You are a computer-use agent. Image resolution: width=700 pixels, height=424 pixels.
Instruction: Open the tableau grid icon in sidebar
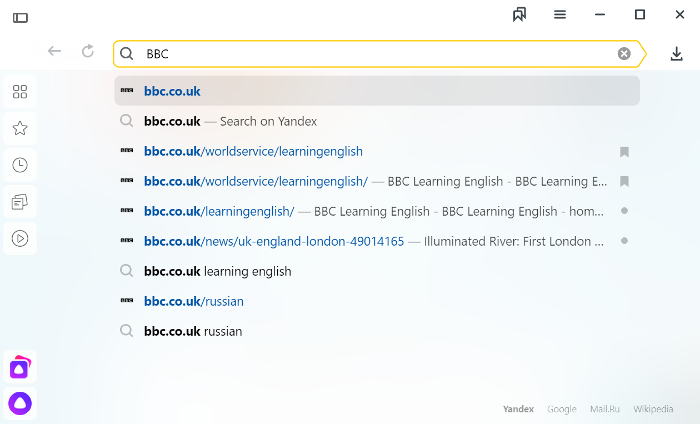(20, 92)
